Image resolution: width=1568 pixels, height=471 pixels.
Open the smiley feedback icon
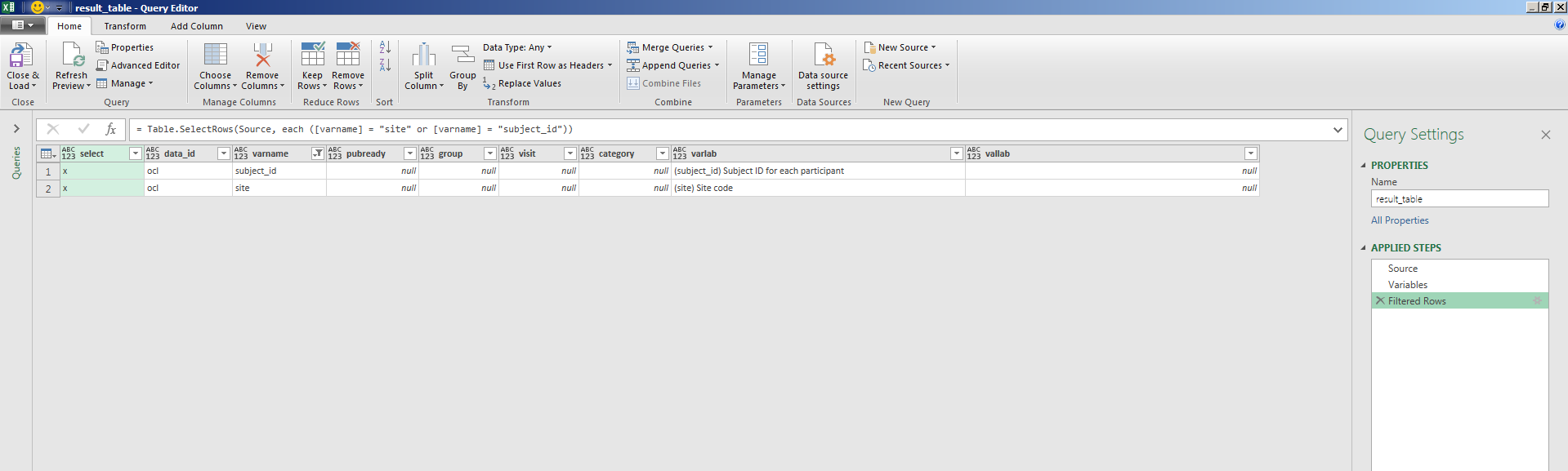point(38,7)
